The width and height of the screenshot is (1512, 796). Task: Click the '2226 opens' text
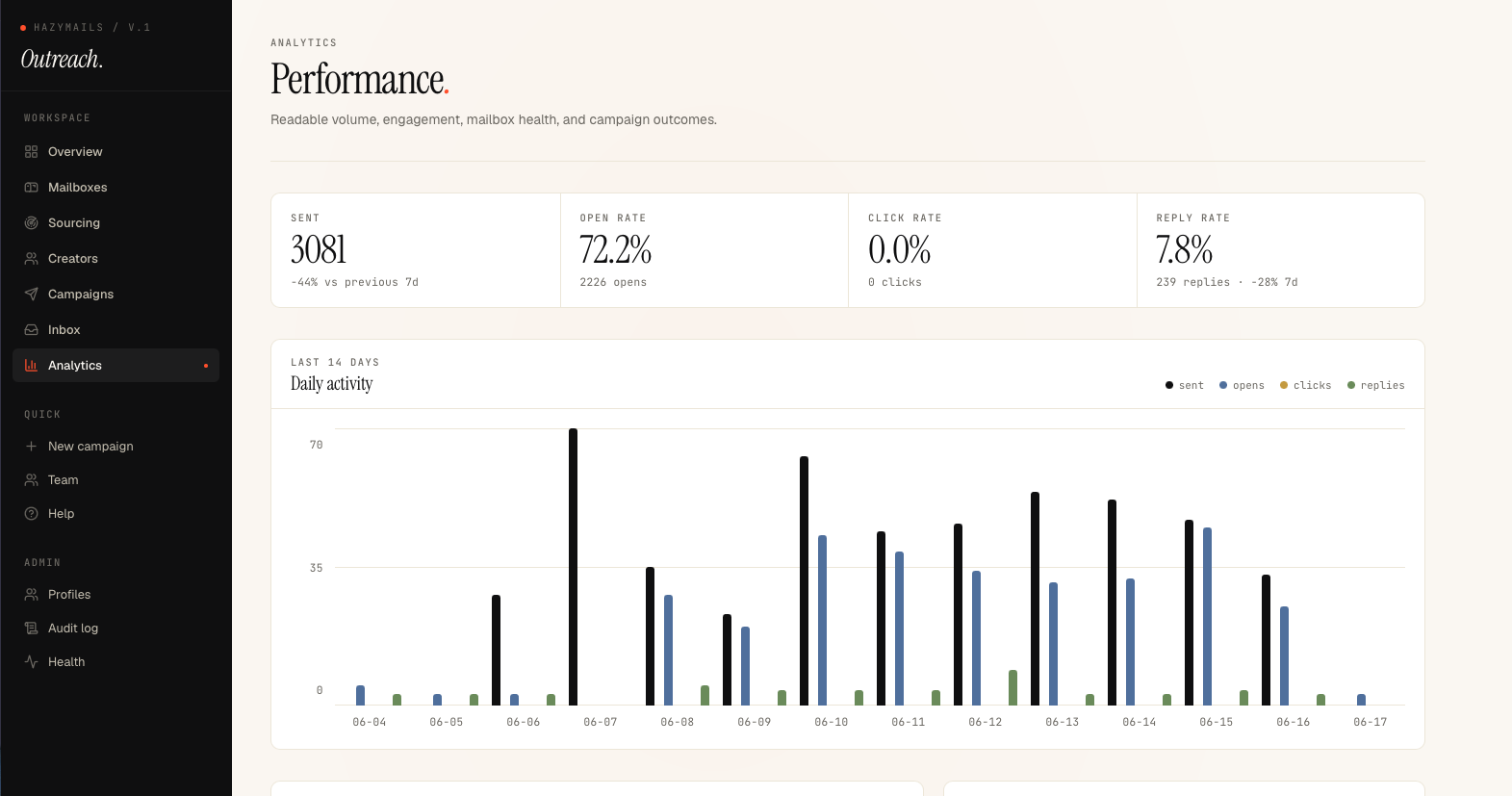coord(613,282)
